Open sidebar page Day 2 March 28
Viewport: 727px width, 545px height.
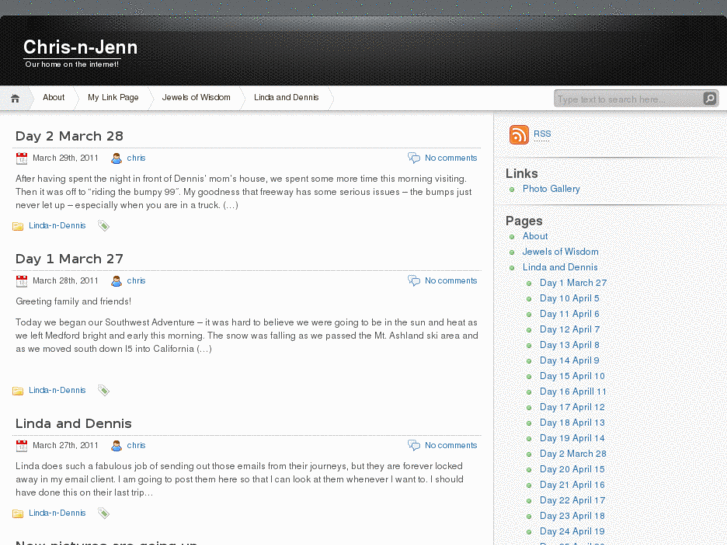coord(573,454)
